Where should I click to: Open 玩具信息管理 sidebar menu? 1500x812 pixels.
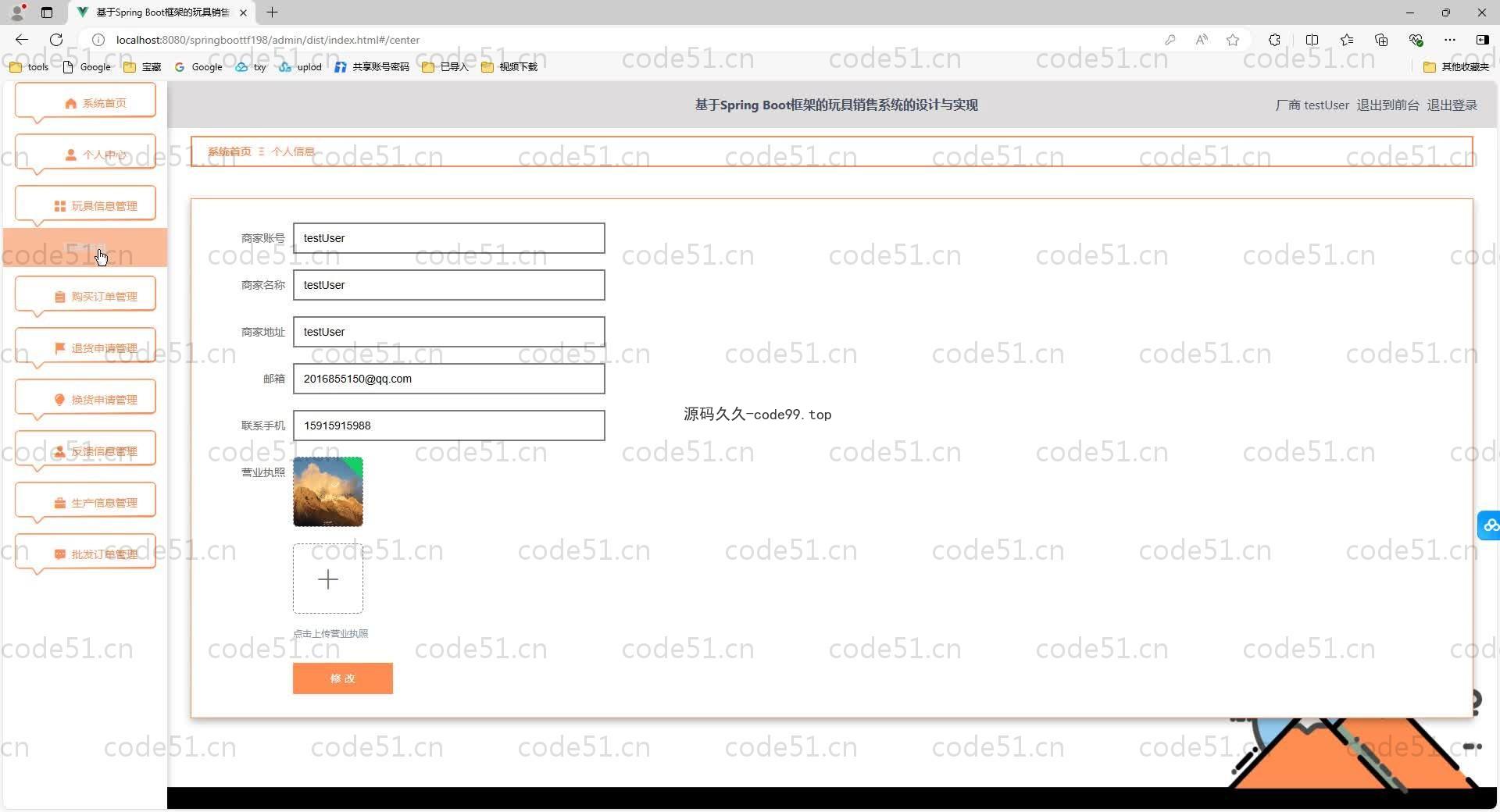point(85,205)
